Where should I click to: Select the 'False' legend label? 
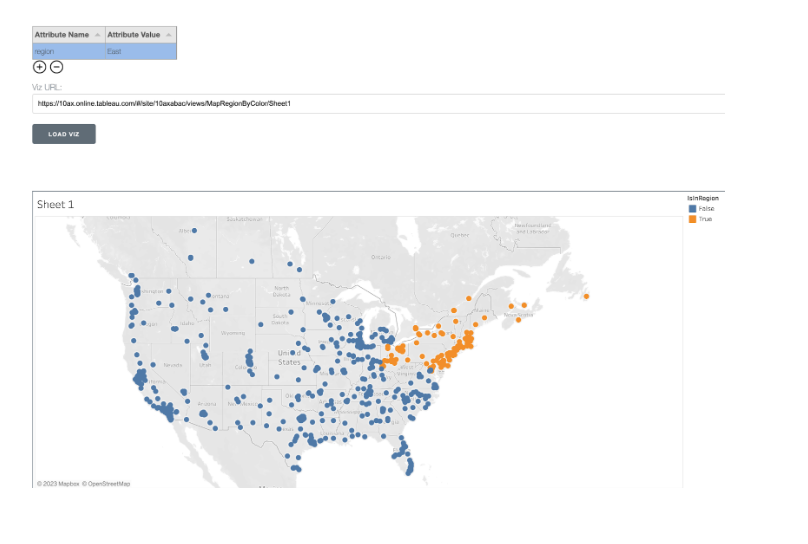click(706, 208)
